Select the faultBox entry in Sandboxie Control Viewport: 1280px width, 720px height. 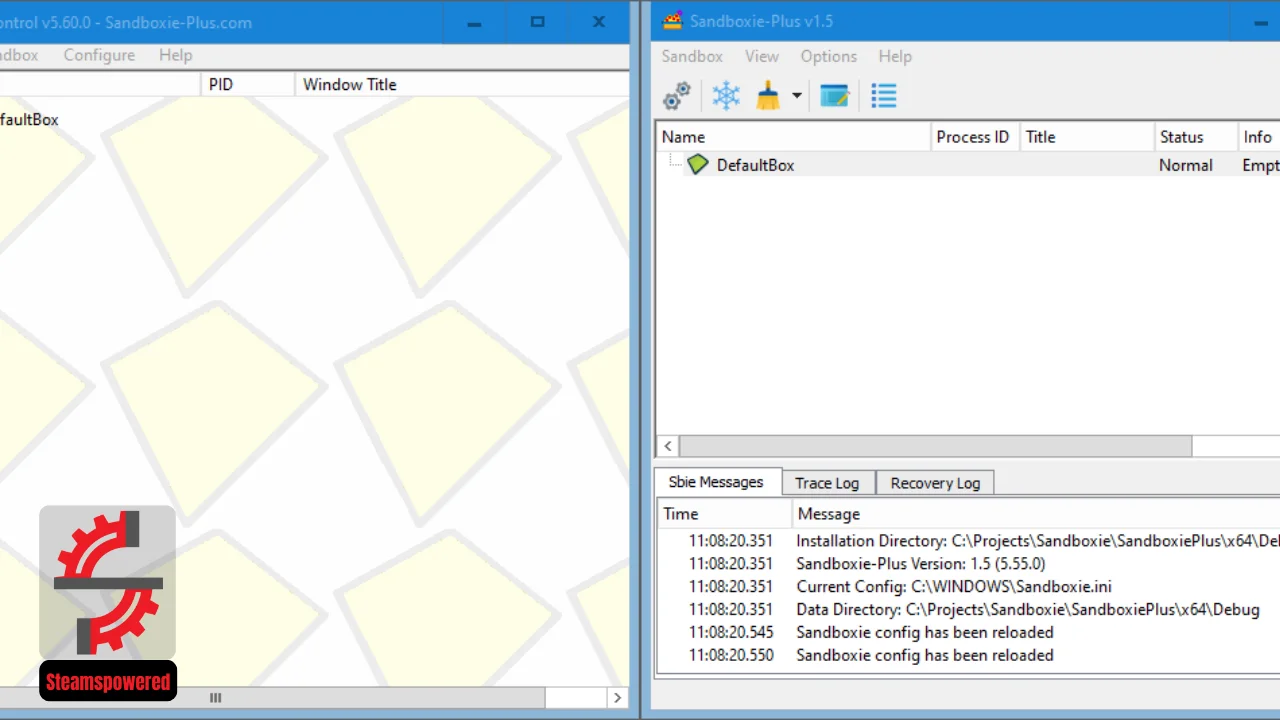pyautogui.click(x=29, y=119)
